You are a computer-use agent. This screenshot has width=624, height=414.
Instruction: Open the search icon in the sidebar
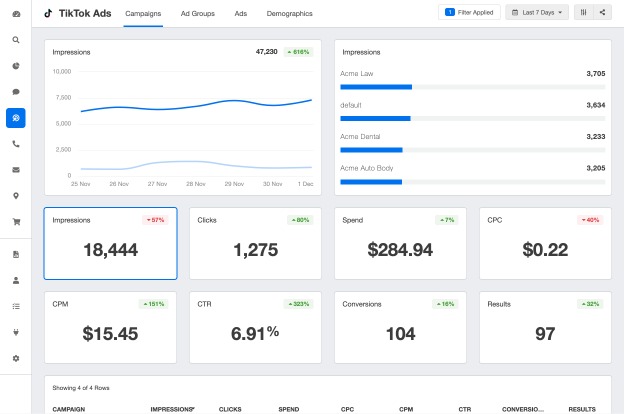(16, 40)
